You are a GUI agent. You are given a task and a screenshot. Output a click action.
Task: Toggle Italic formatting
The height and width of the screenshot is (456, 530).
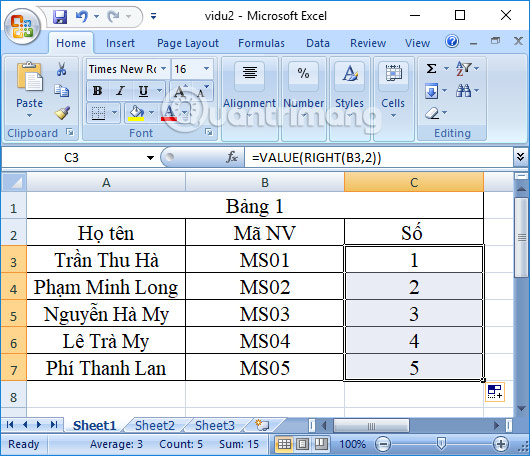[120, 91]
